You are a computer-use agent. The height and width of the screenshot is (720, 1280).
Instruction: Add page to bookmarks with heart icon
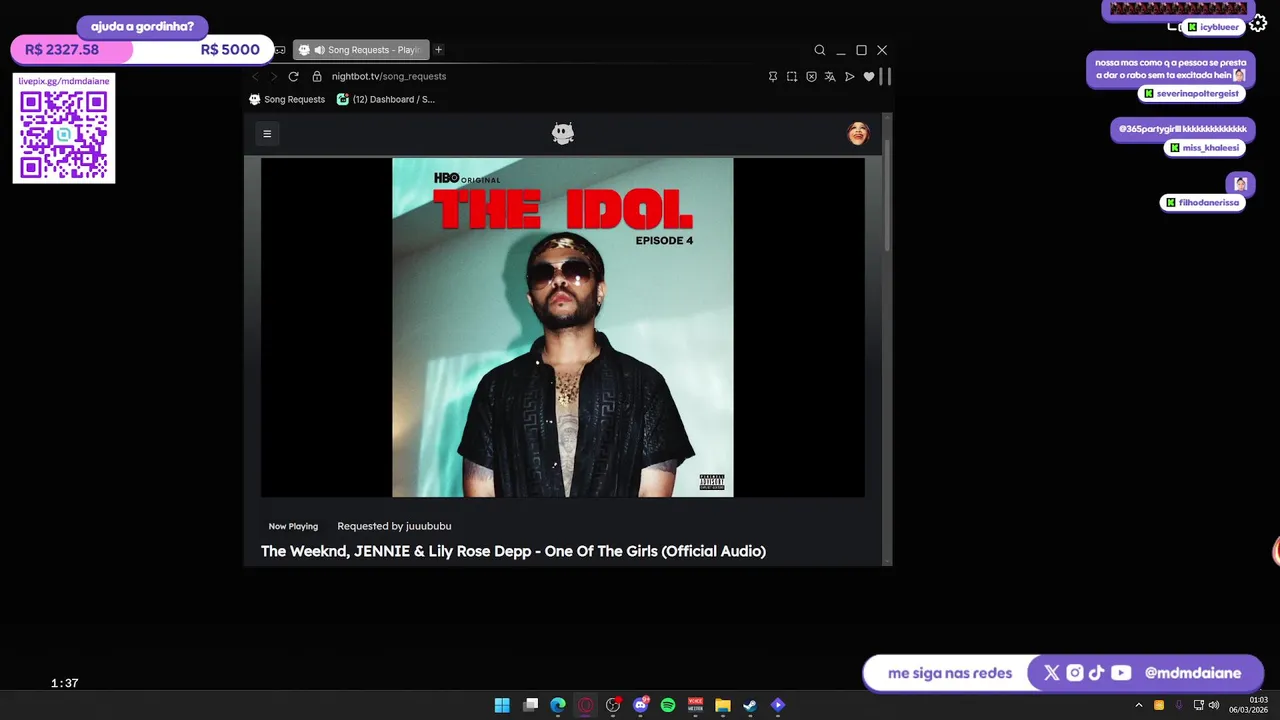tap(869, 76)
